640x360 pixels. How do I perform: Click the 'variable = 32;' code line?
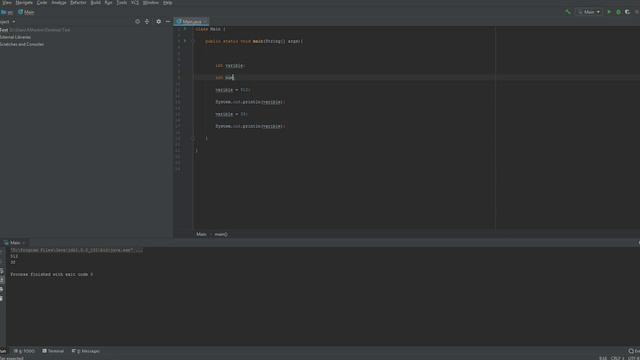tap(231, 114)
